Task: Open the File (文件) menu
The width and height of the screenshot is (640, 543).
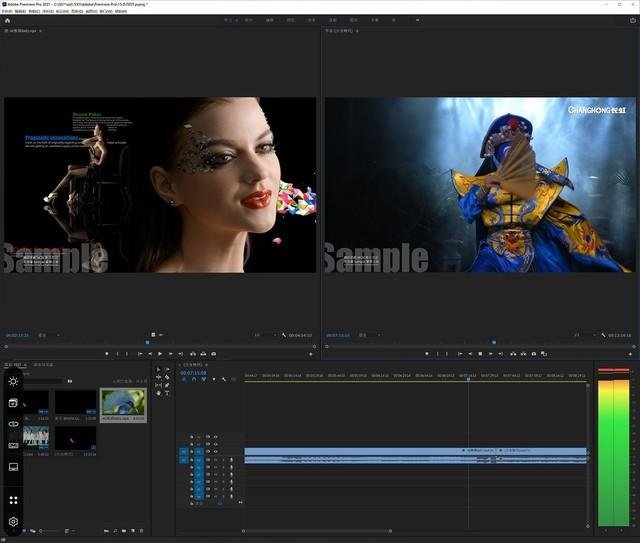Action: click(7, 11)
